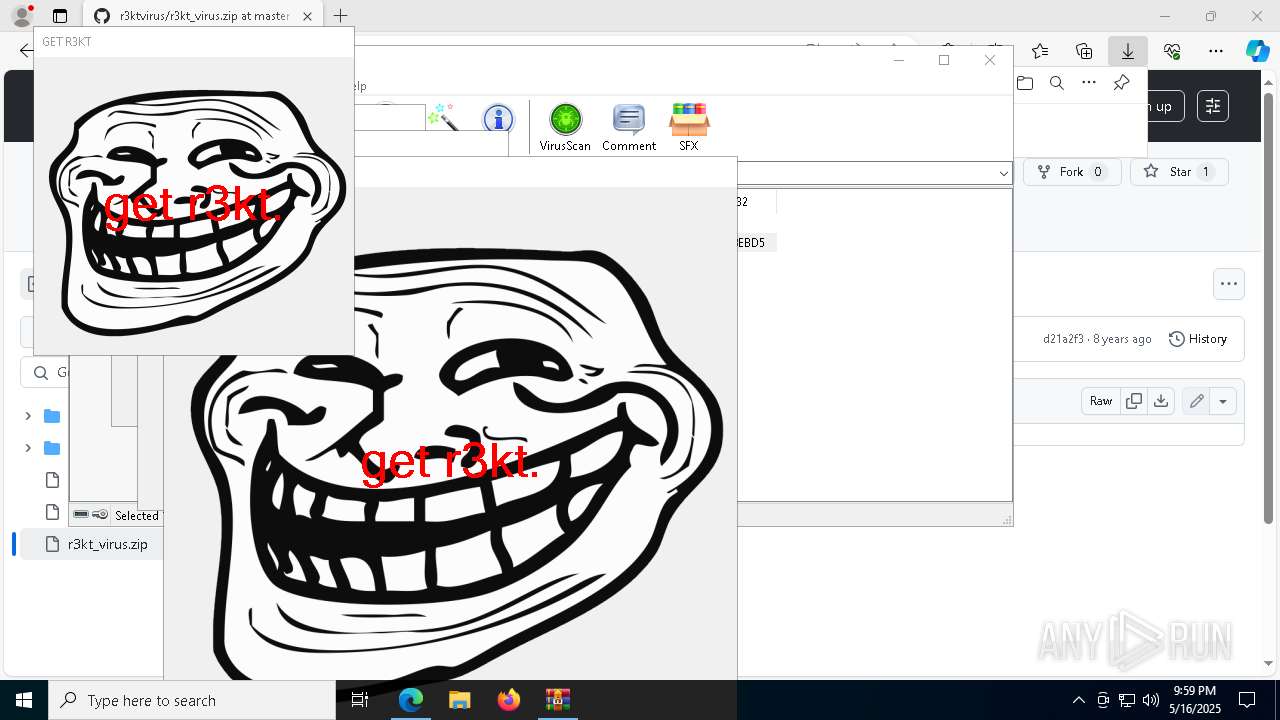Open Browser essentials heart icon

[x=1172, y=51]
